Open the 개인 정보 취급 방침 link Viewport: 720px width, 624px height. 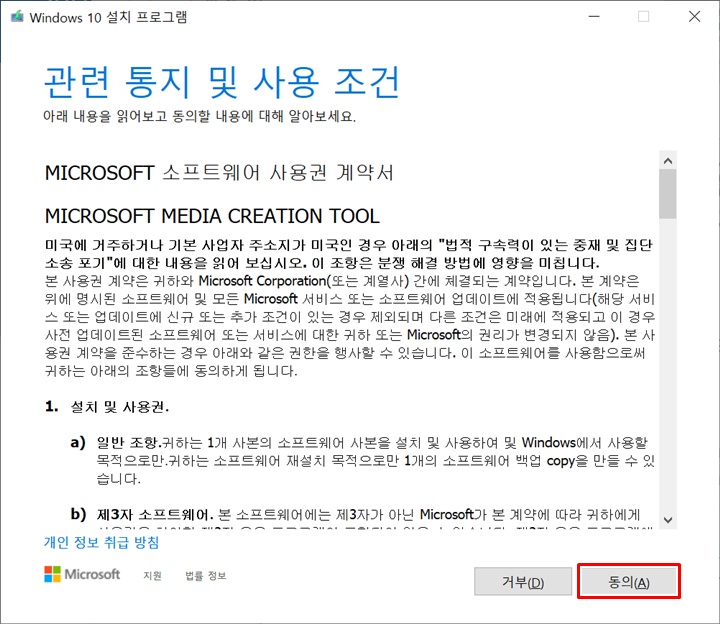pos(101,543)
